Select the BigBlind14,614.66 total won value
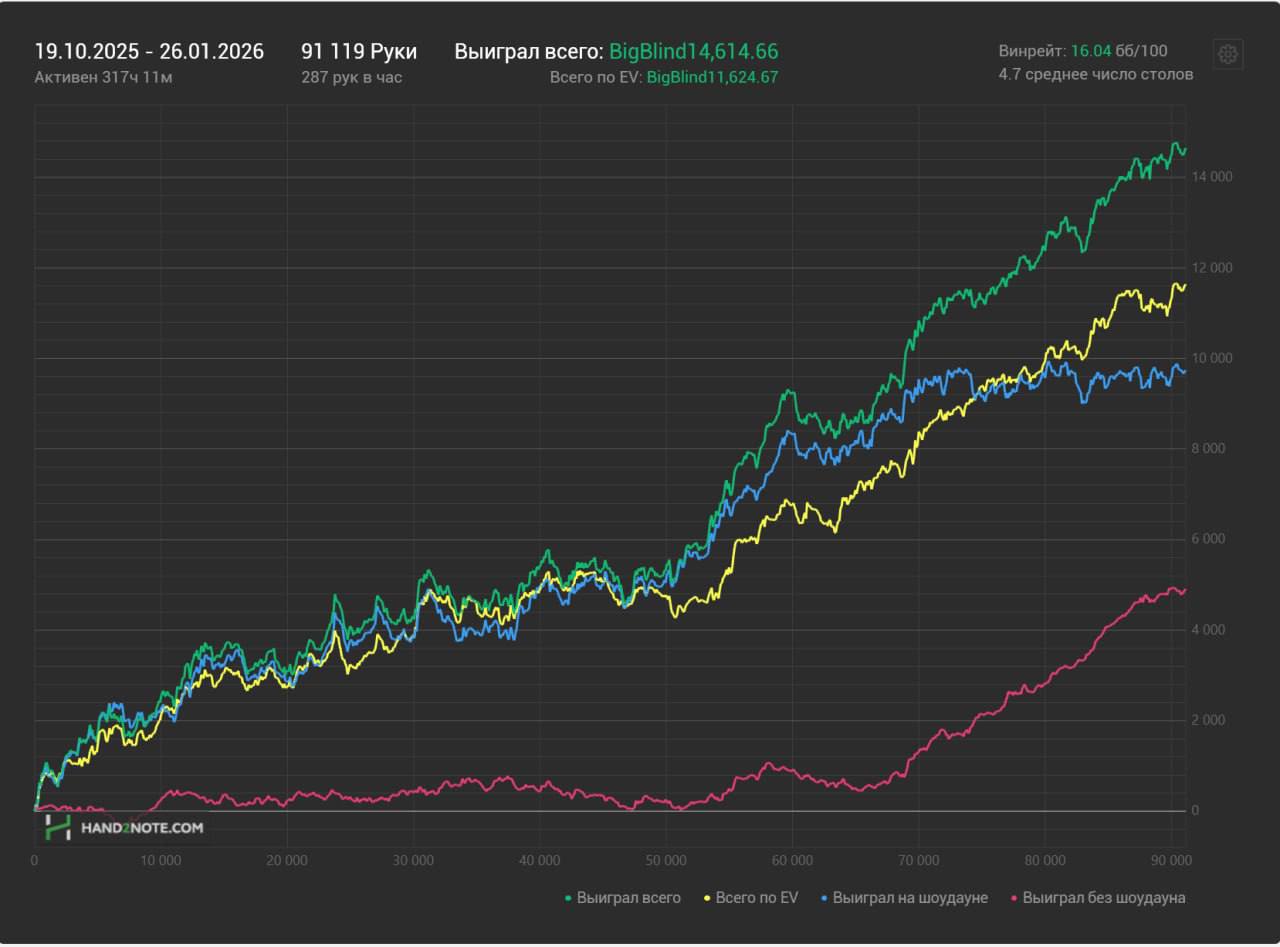 (693, 52)
